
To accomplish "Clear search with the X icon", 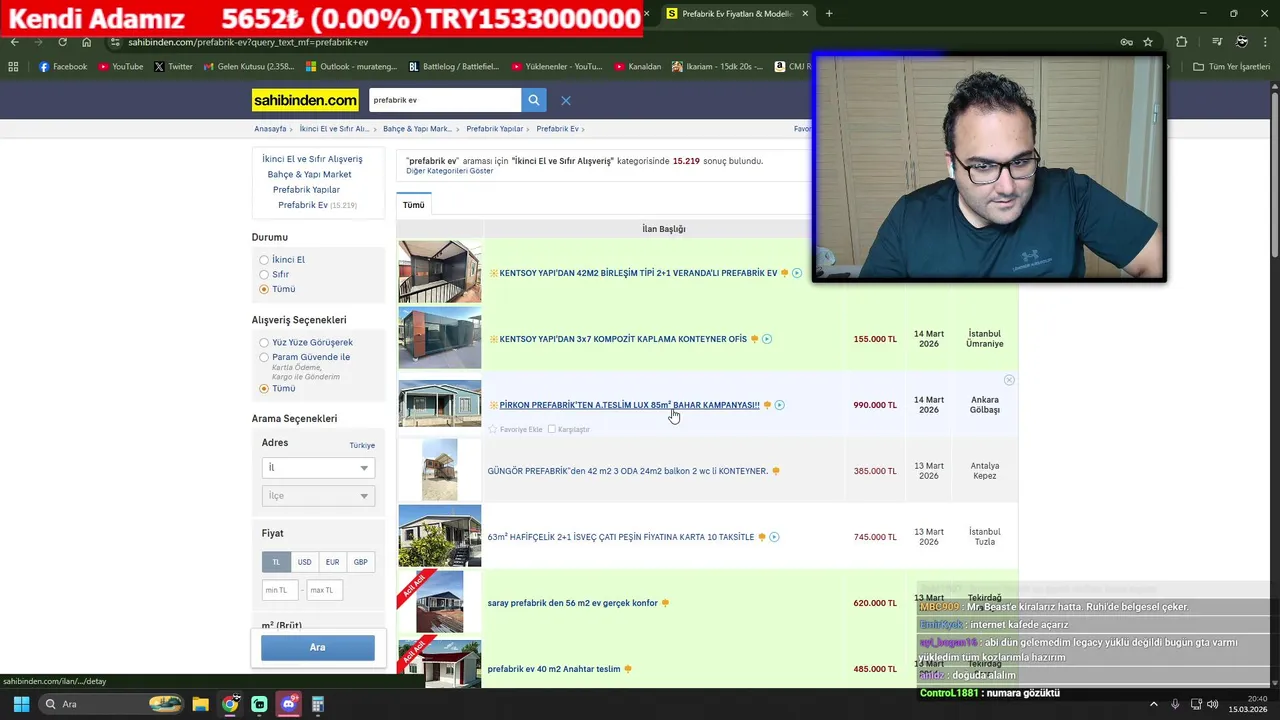I will [x=566, y=100].
